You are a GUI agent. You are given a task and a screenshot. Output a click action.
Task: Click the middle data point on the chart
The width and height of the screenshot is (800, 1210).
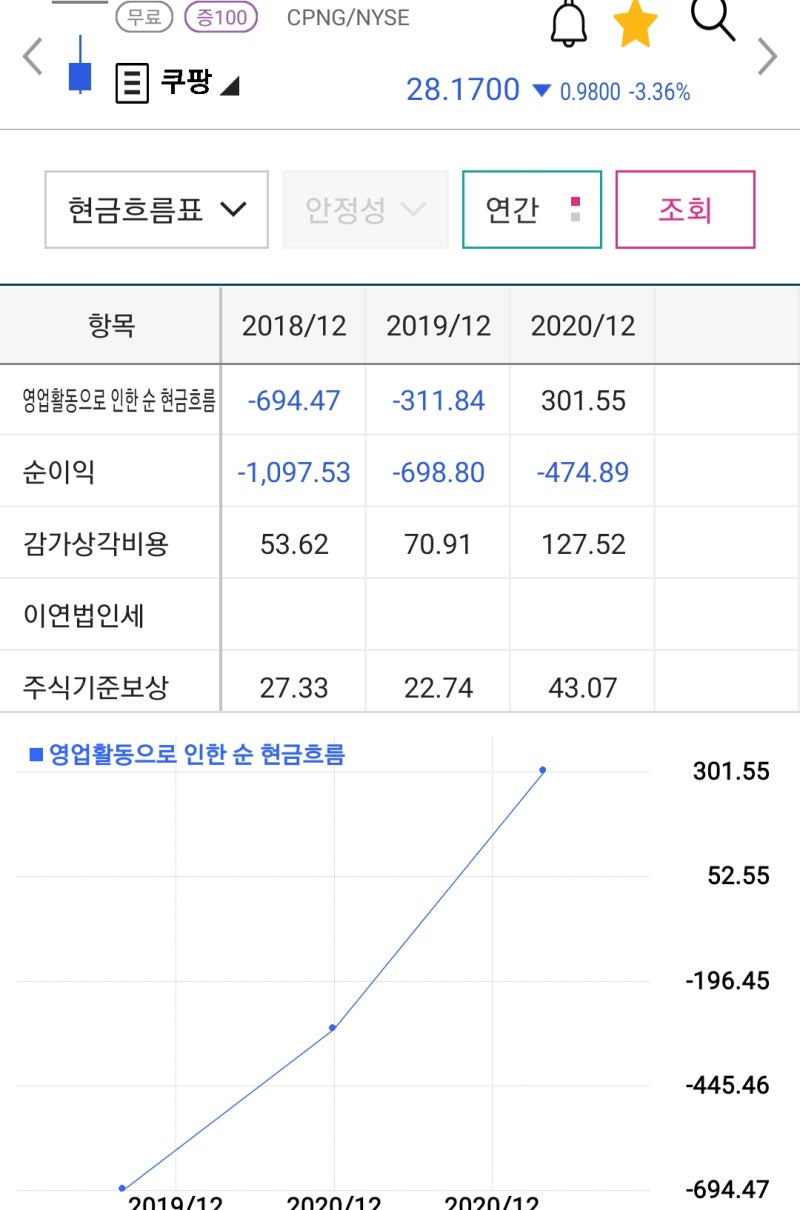coord(332,1027)
